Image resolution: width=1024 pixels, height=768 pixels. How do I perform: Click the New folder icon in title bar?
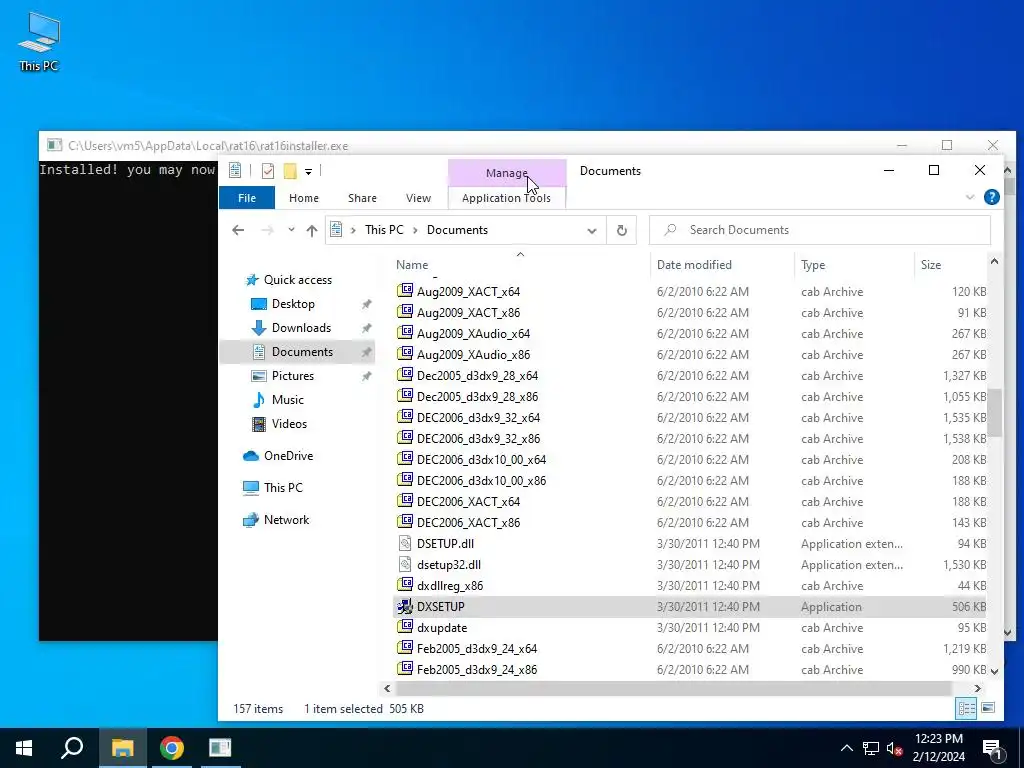point(290,171)
